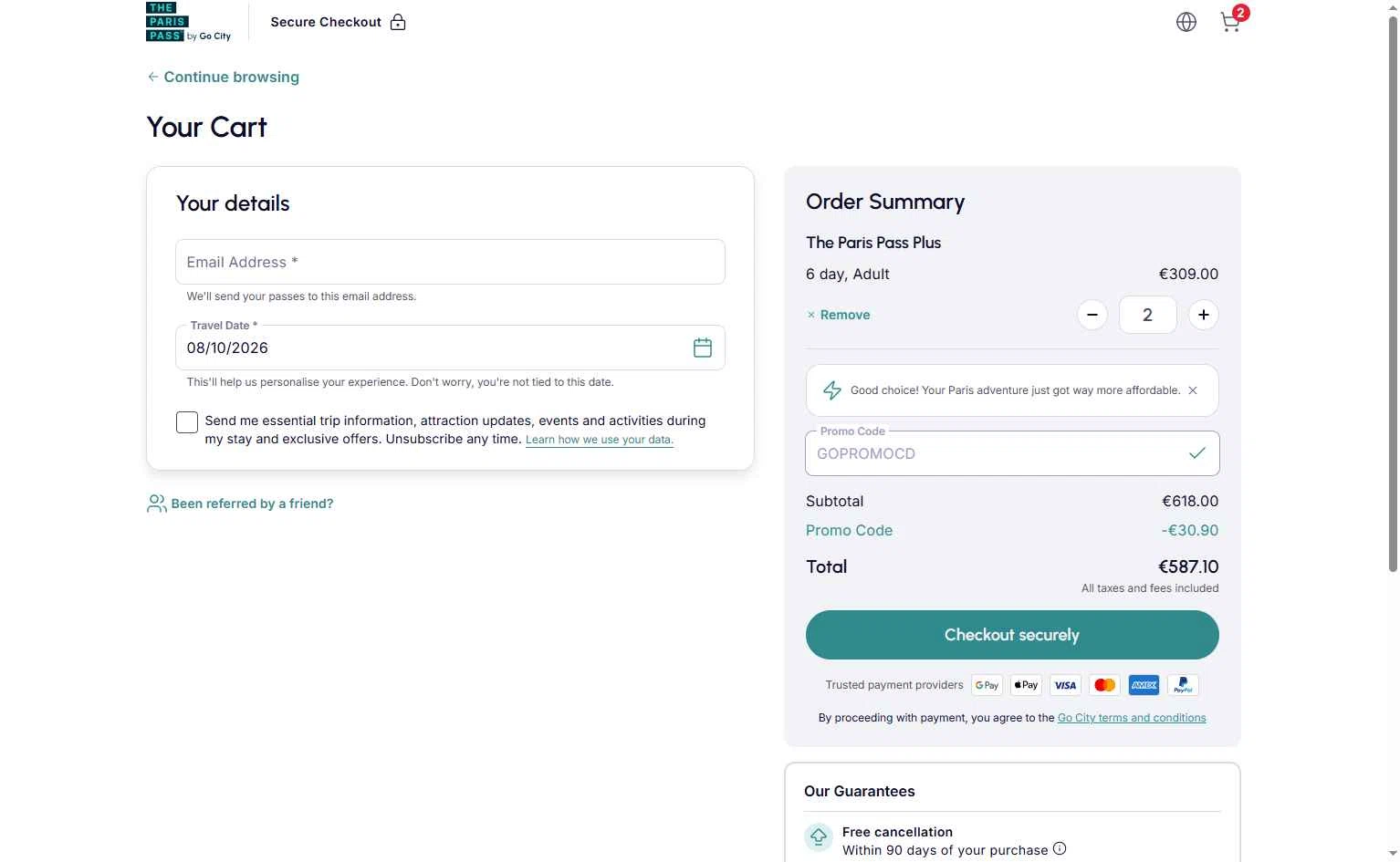1400x862 pixels.
Task: Click the quantity field showing 2
Action: point(1147,315)
